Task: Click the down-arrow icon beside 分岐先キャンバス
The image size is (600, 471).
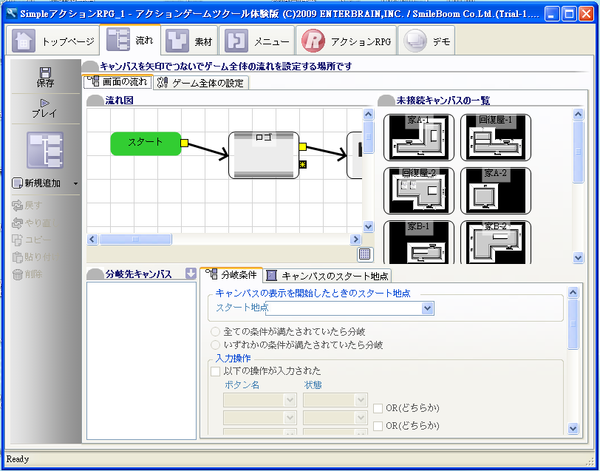Action: [x=190, y=274]
